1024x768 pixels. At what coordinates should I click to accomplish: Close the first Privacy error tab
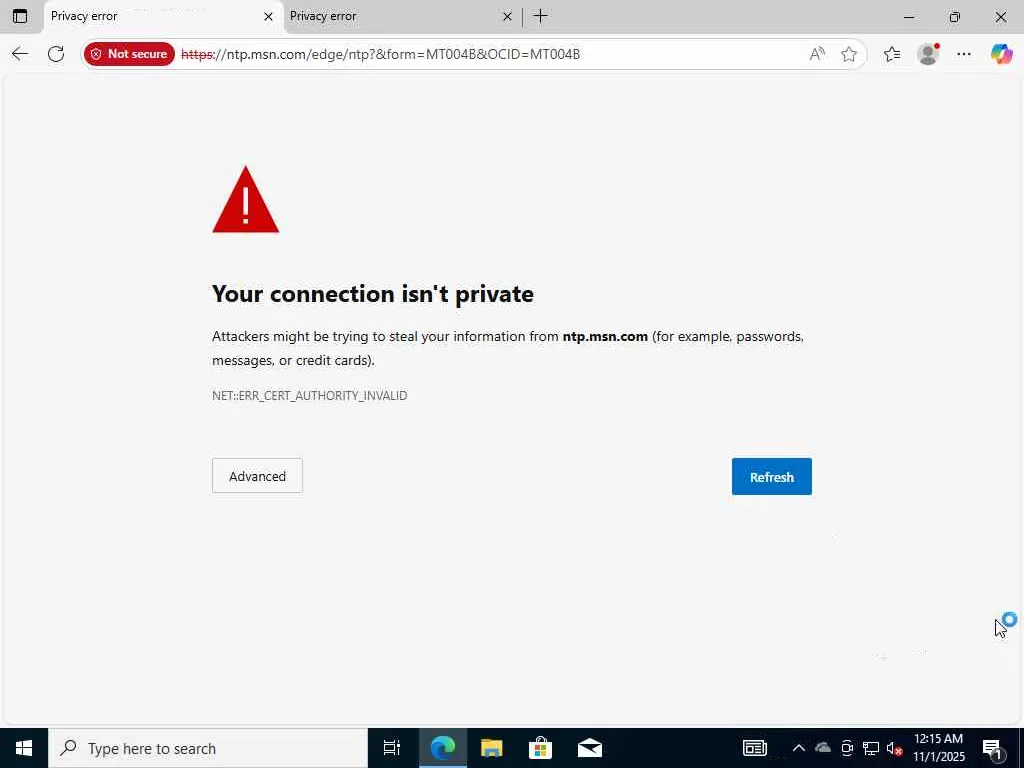pos(268,17)
